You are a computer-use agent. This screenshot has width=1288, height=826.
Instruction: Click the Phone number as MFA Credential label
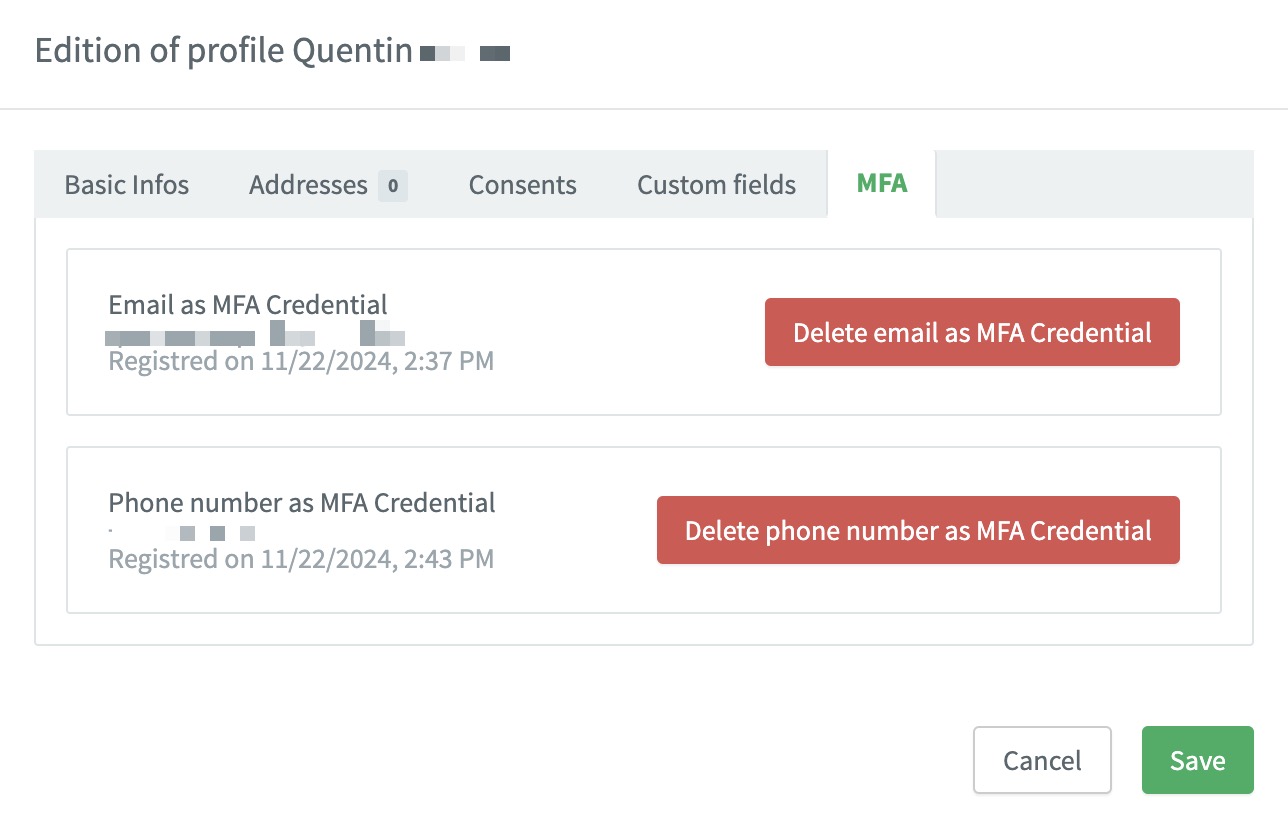coord(302,502)
